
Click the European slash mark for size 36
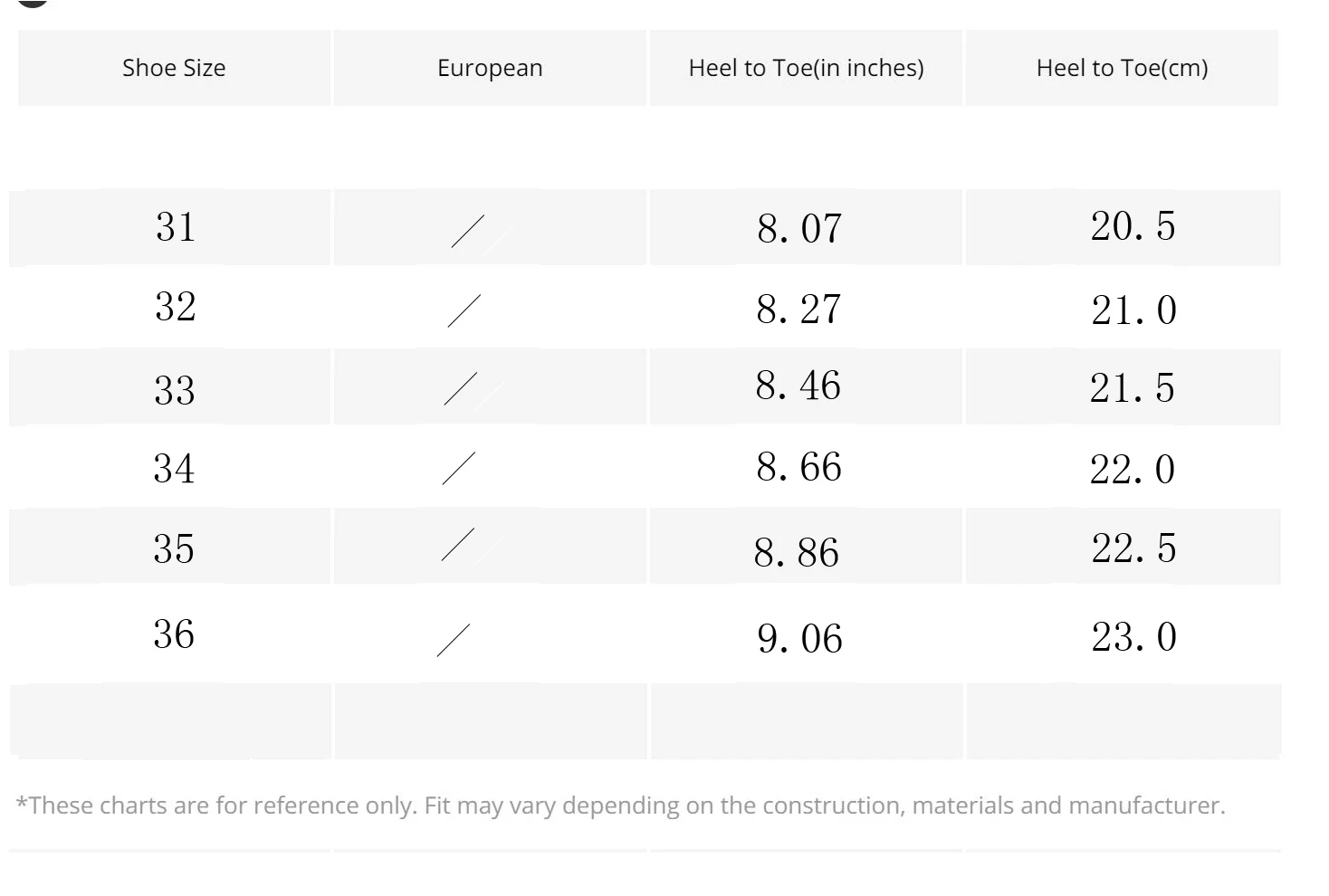point(454,640)
